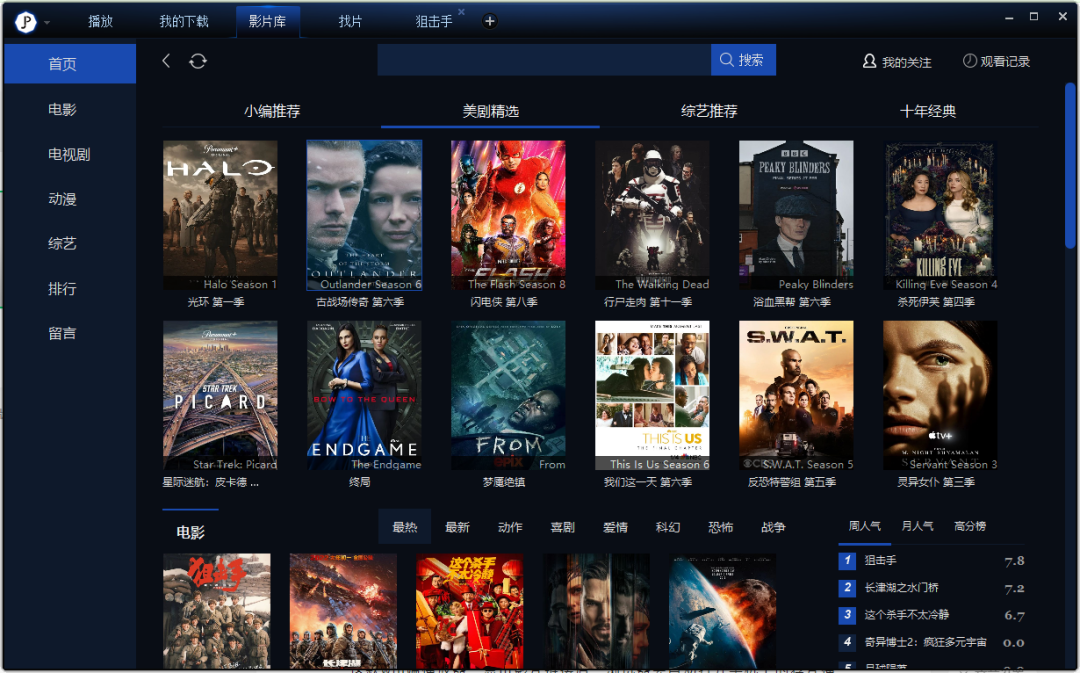Open the Peaky Blinders poster
Image resolution: width=1080 pixels, height=673 pixels.
coord(796,215)
